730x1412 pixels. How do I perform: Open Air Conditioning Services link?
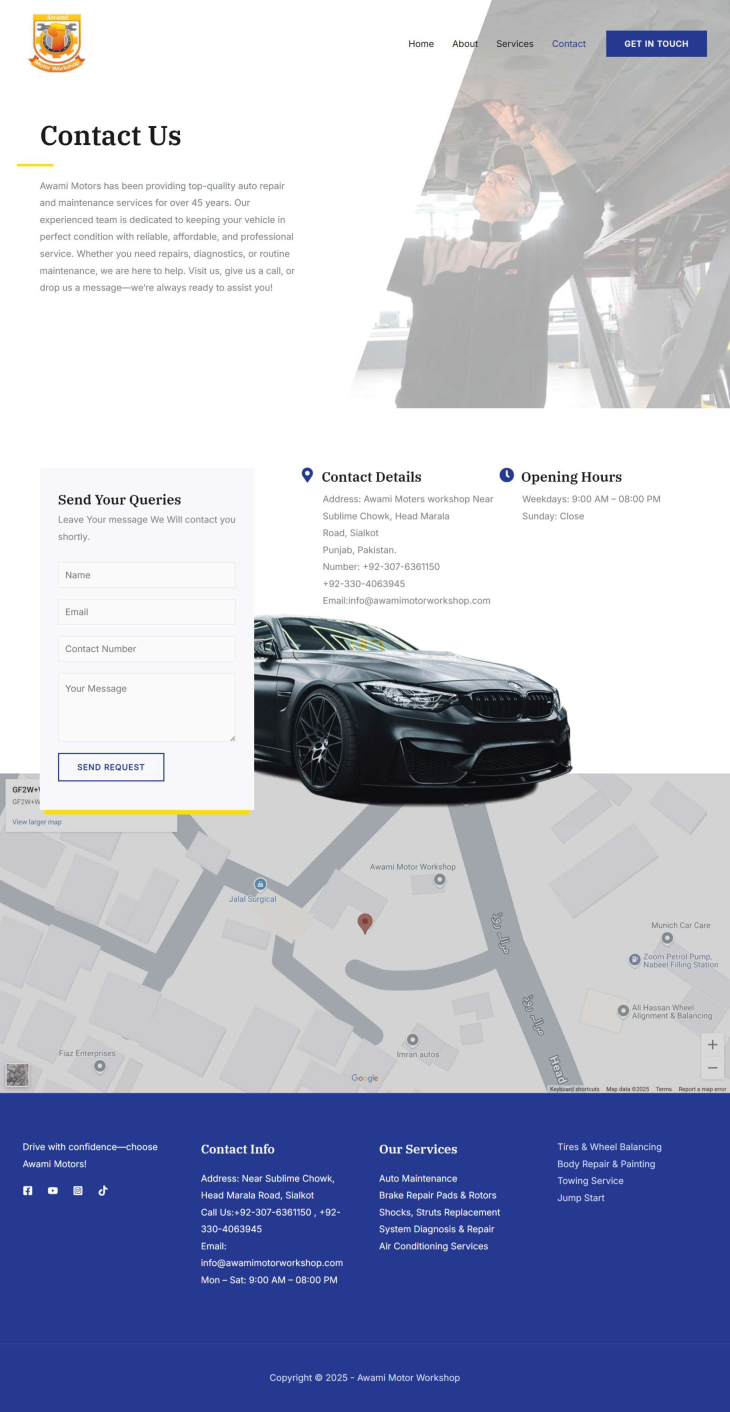pos(434,1247)
